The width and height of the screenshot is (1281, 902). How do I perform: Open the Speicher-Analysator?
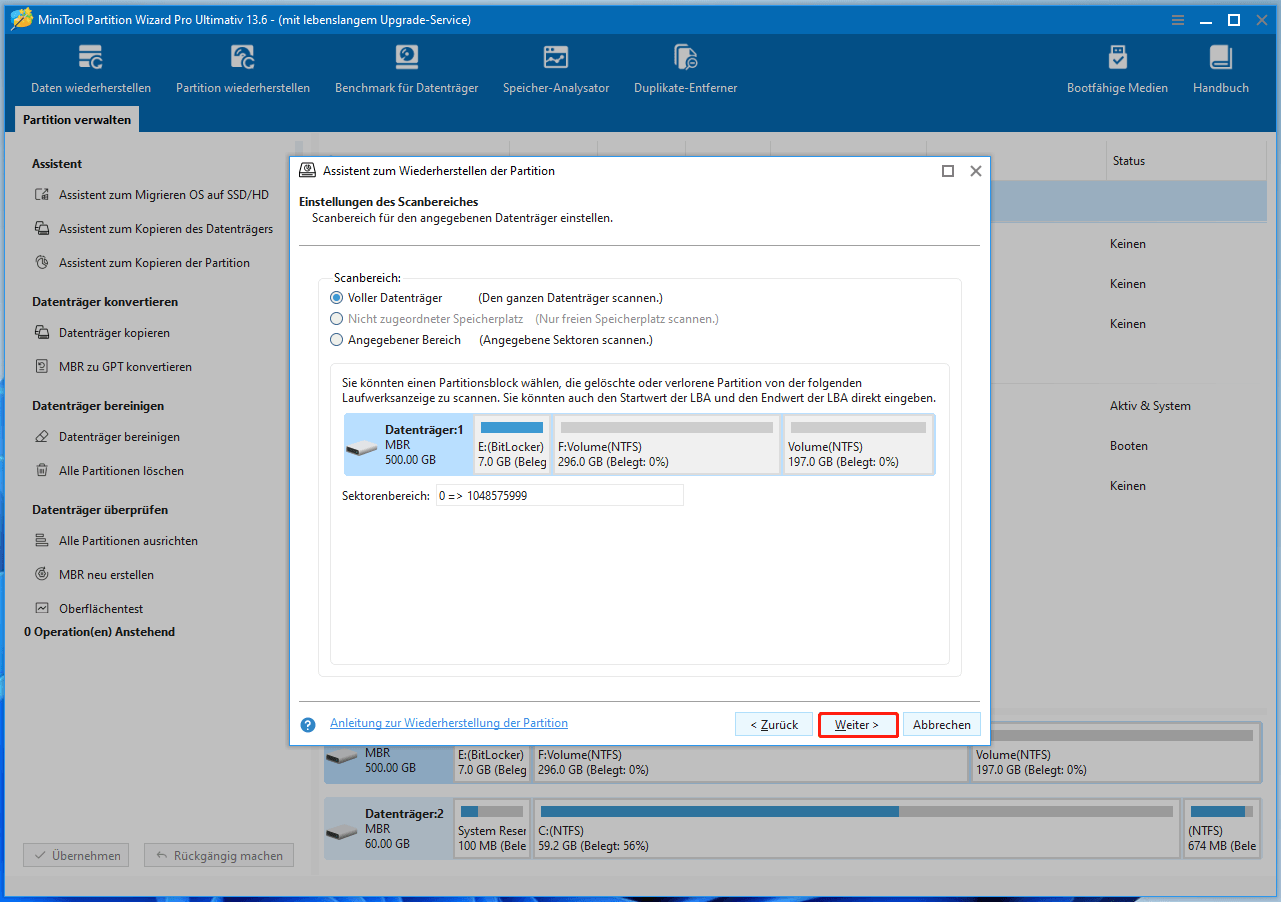[556, 70]
